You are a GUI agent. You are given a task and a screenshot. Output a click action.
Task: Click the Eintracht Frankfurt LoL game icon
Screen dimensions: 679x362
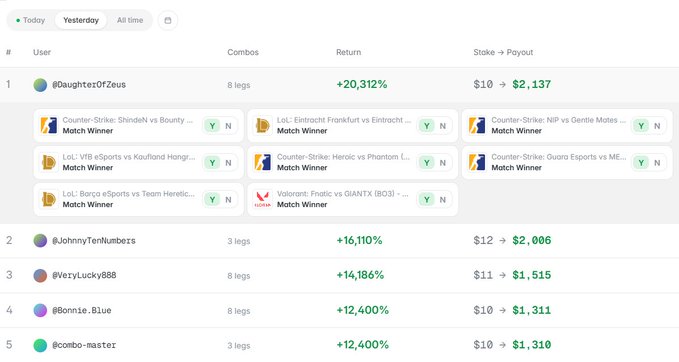(263, 126)
